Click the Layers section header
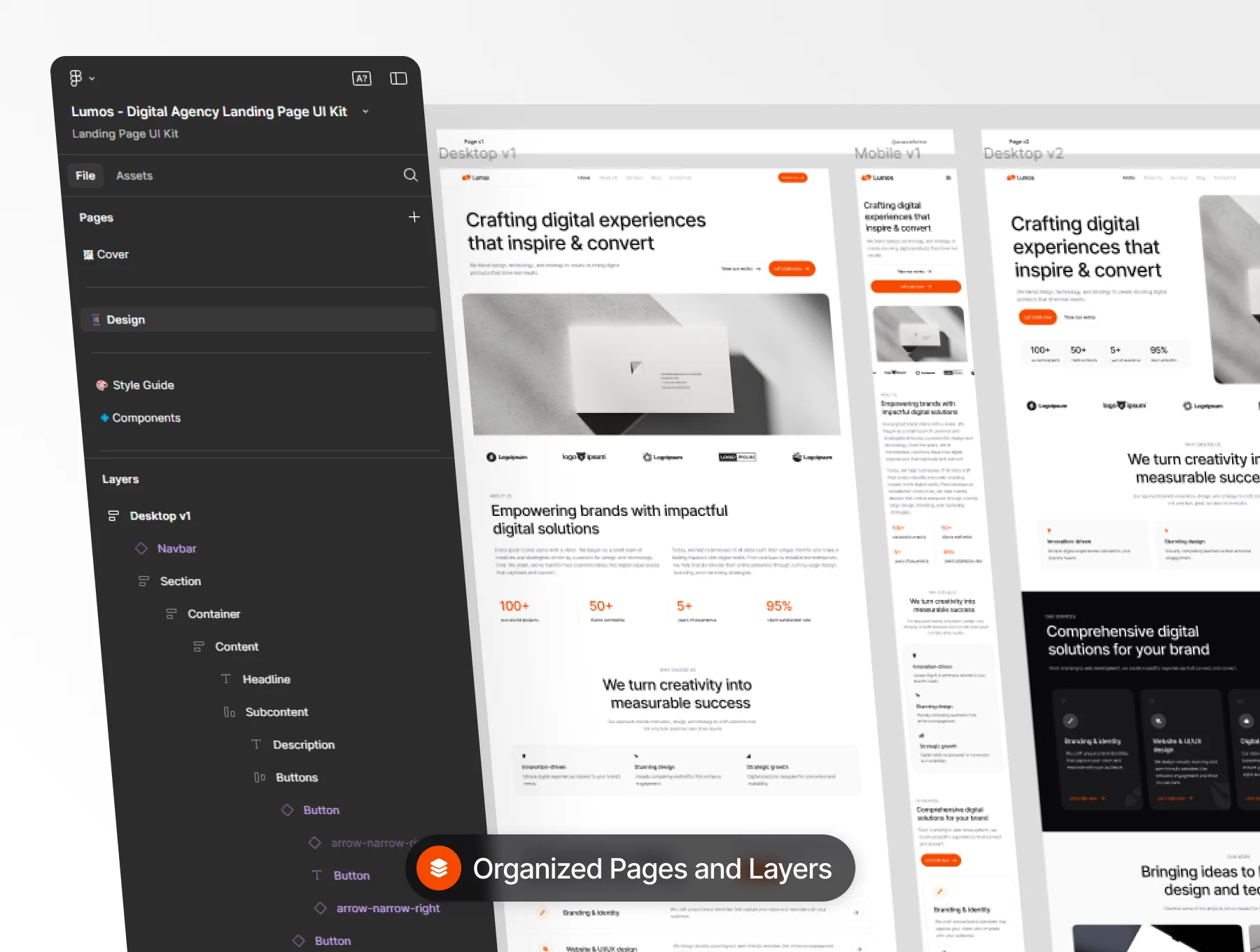Viewport: 1260px width, 952px height. (120, 479)
